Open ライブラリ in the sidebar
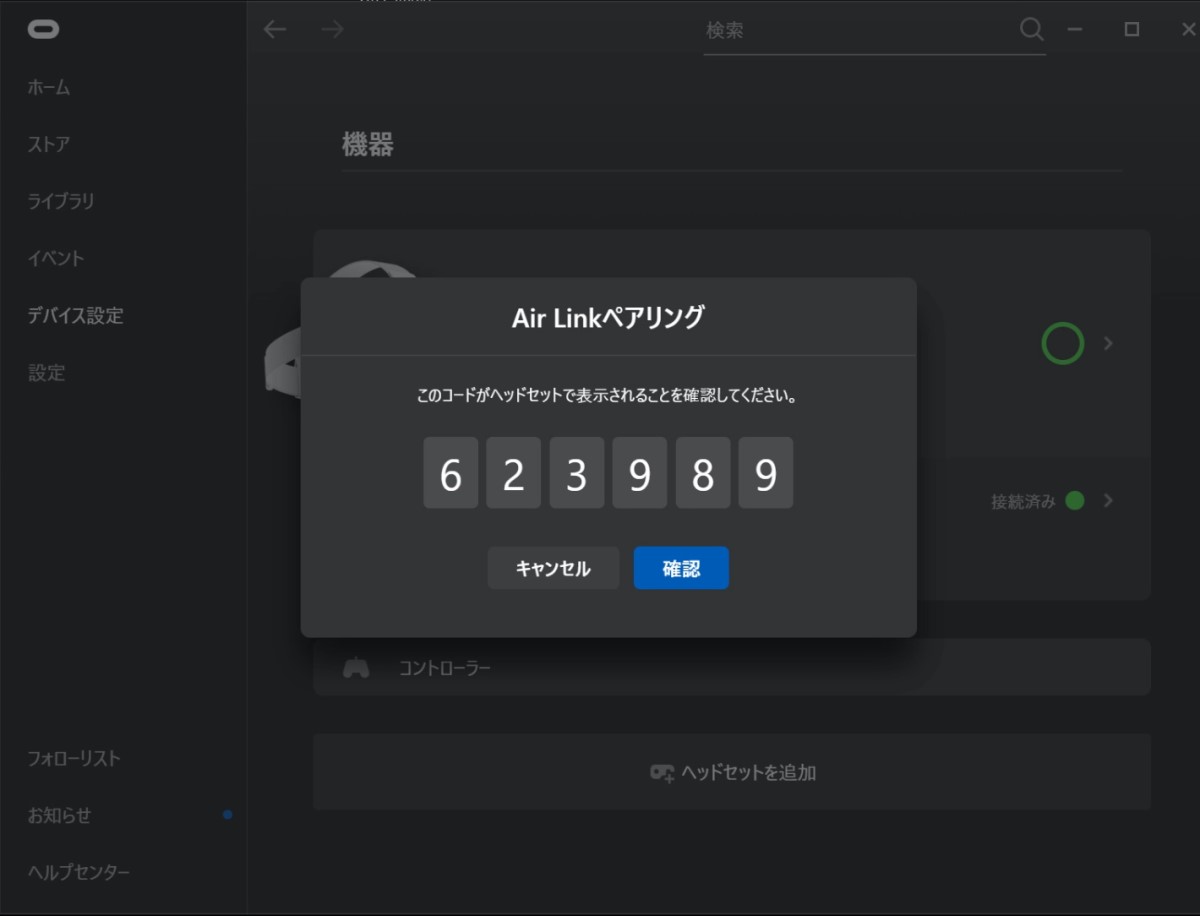This screenshot has width=1200, height=916. 61,201
